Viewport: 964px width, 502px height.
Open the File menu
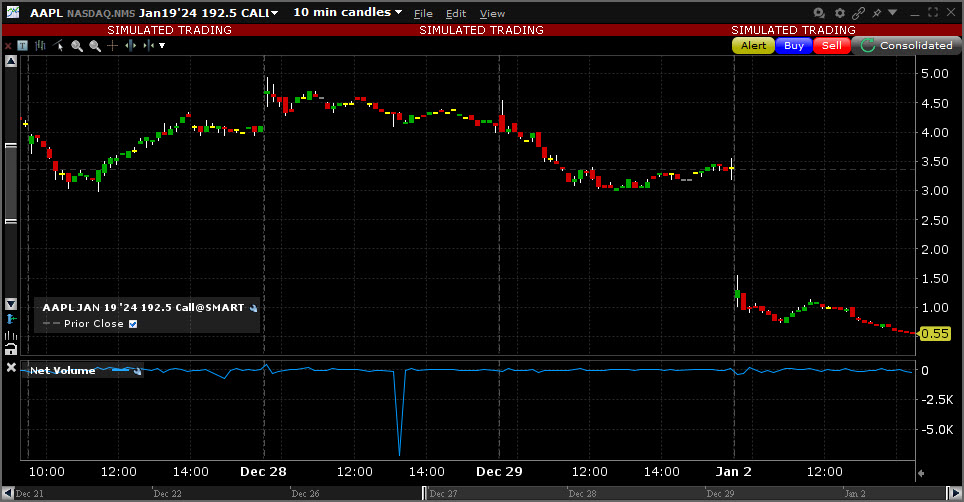(x=423, y=14)
